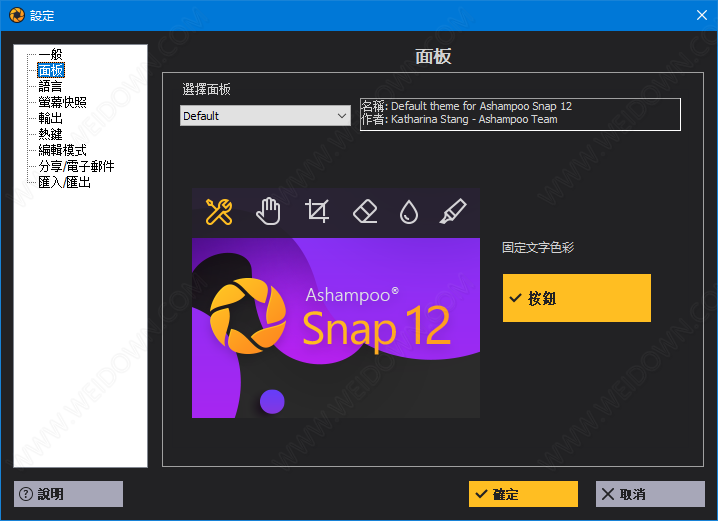Click the yellow 按鈕 sample button
718x521 pixels.
577,298
